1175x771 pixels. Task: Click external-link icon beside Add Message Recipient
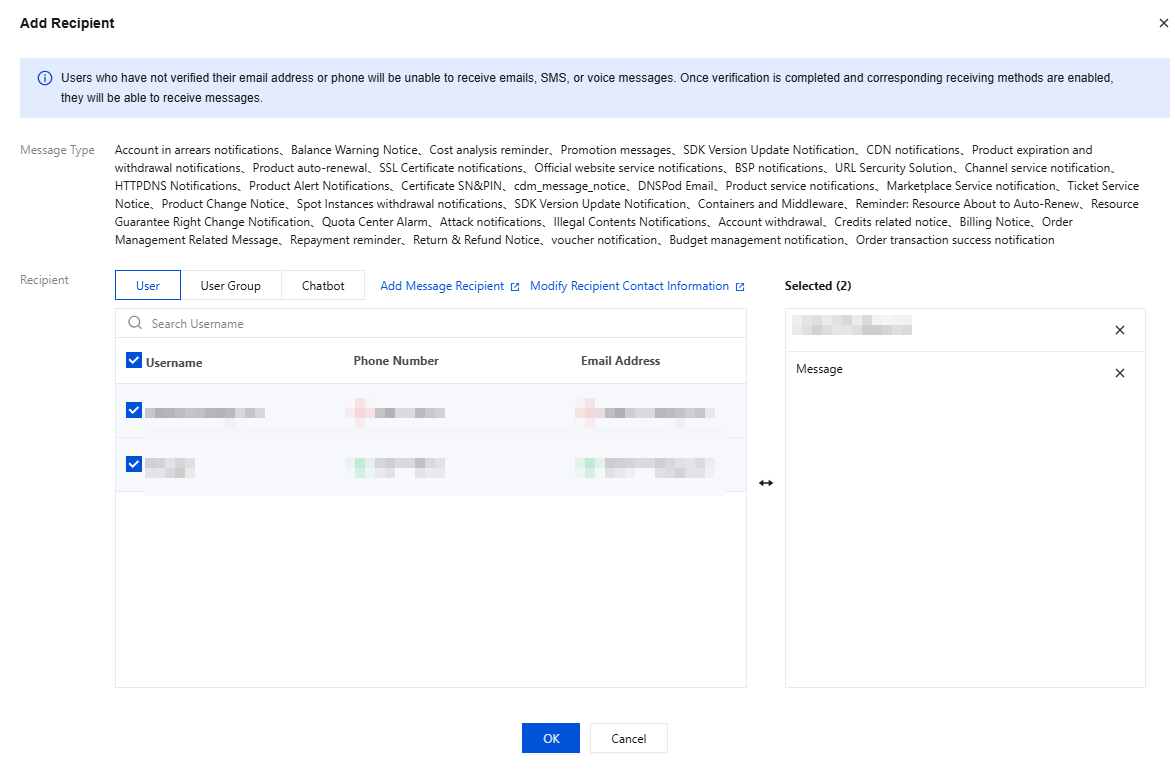(x=515, y=287)
